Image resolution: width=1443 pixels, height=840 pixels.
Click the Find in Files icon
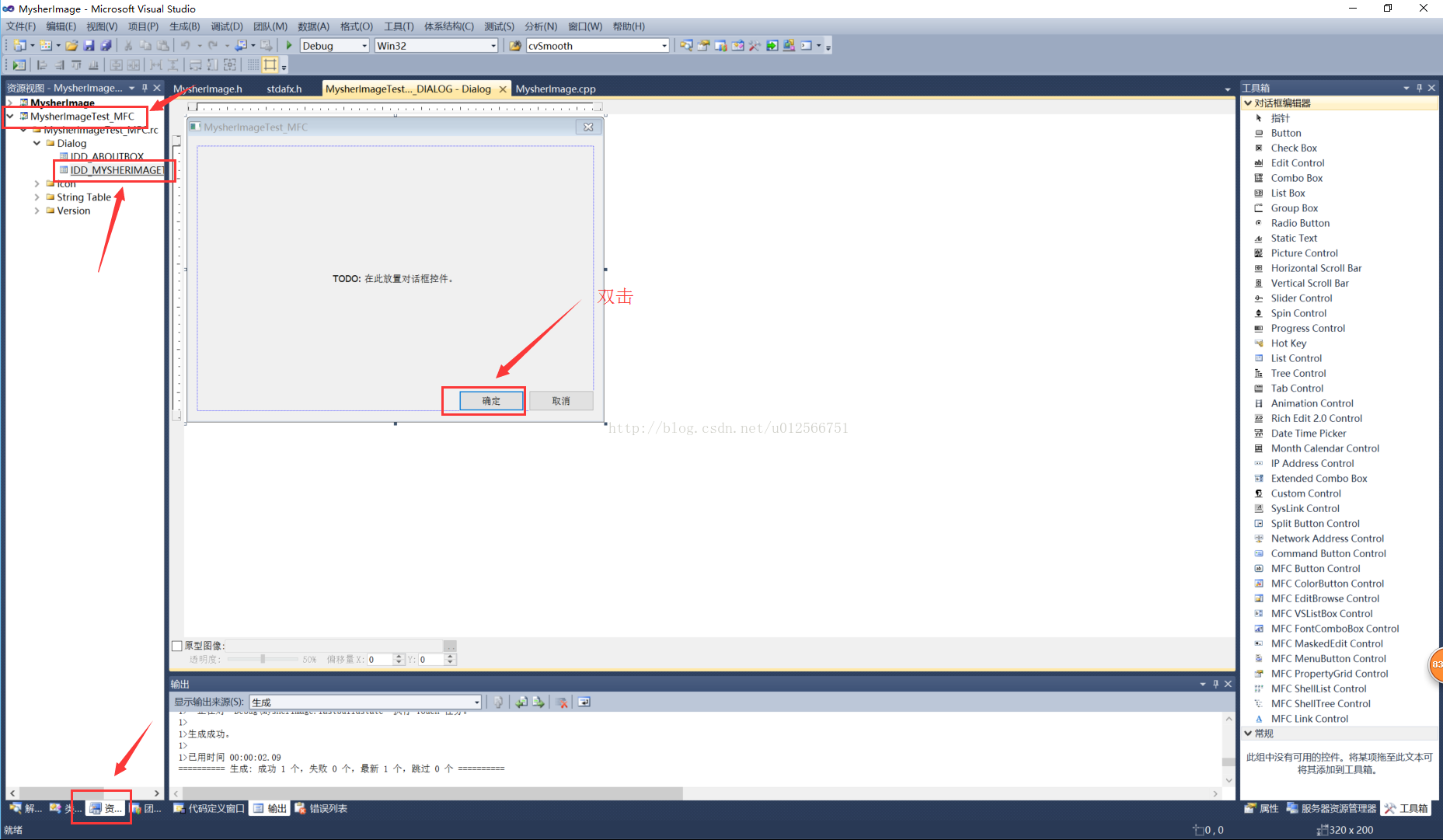514,46
